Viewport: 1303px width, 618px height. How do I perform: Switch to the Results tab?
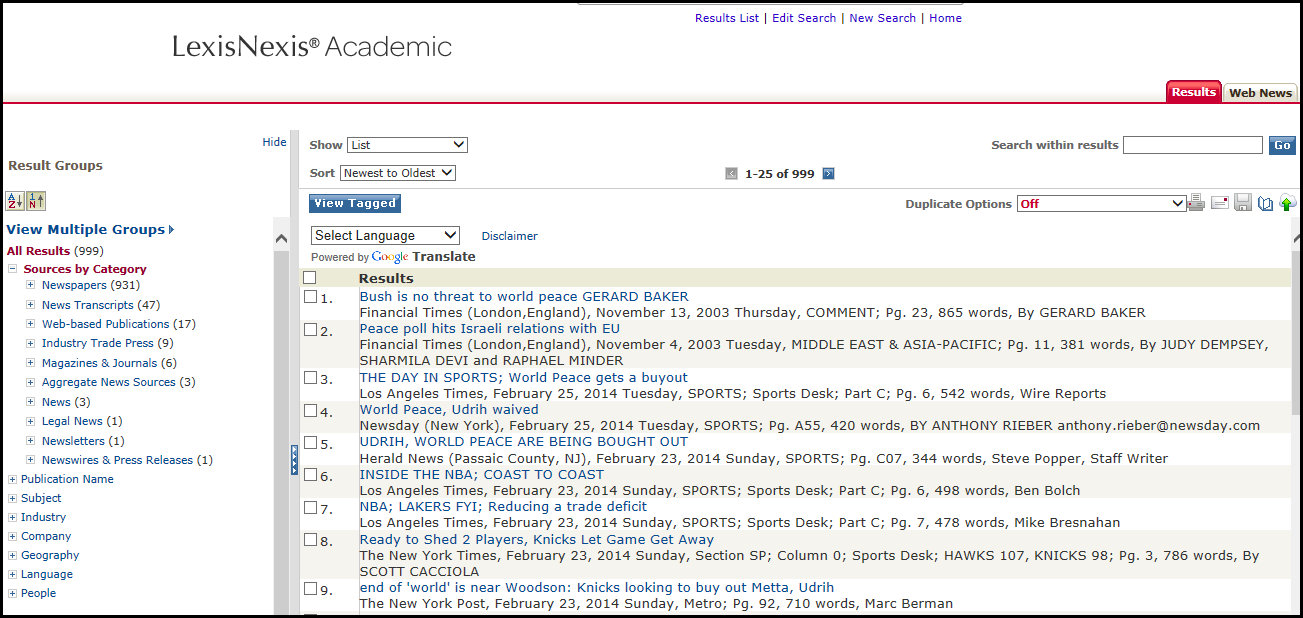1194,92
